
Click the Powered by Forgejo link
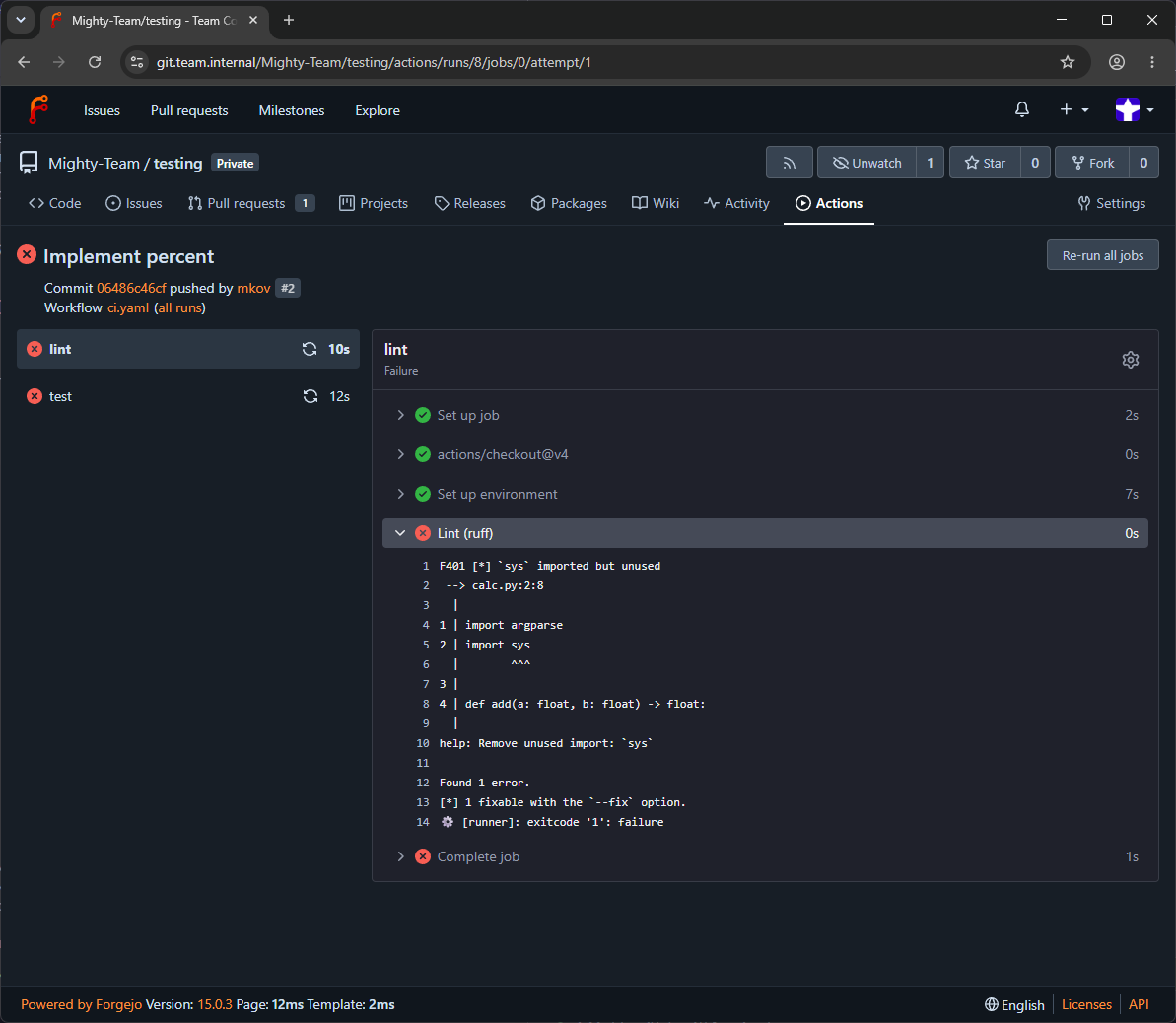click(x=81, y=1004)
